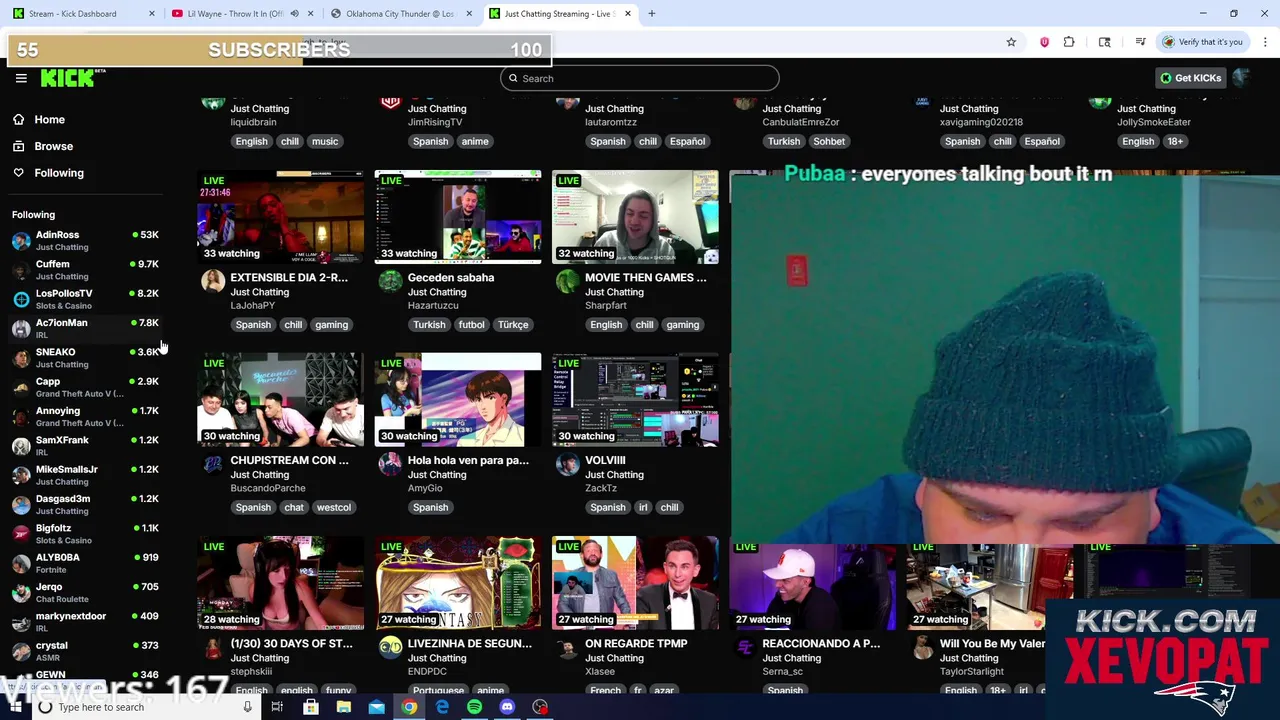Launch Microsoft Store from taskbar

[x=311, y=707]
